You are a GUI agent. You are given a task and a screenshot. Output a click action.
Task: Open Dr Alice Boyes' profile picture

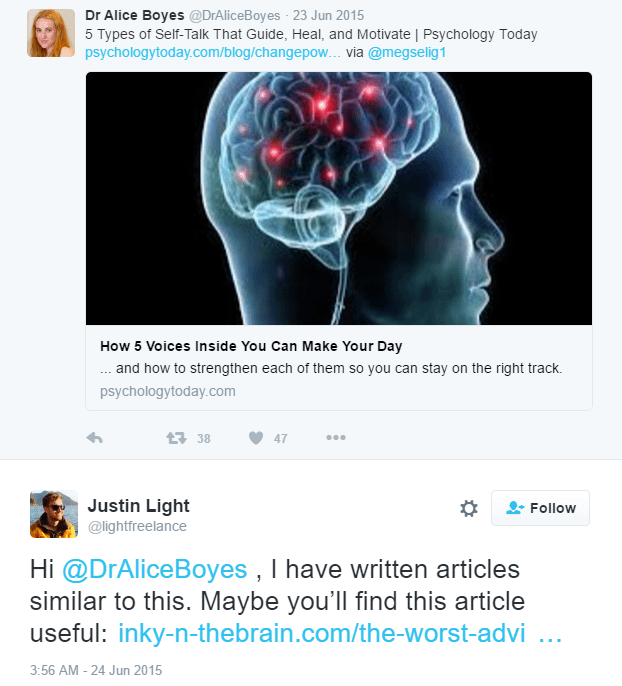[51, 33]
